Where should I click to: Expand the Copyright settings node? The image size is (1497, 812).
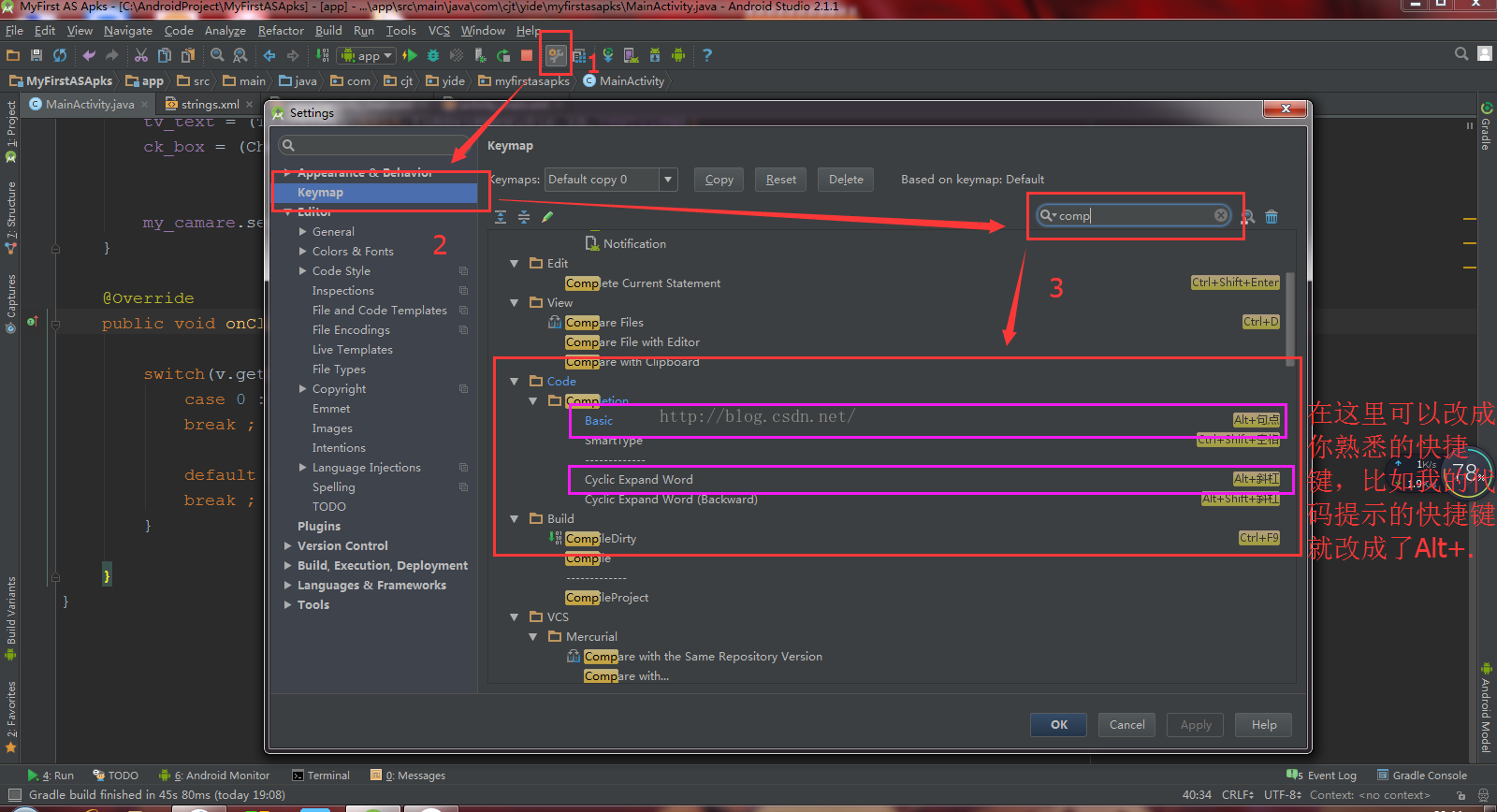coord(302,388)
